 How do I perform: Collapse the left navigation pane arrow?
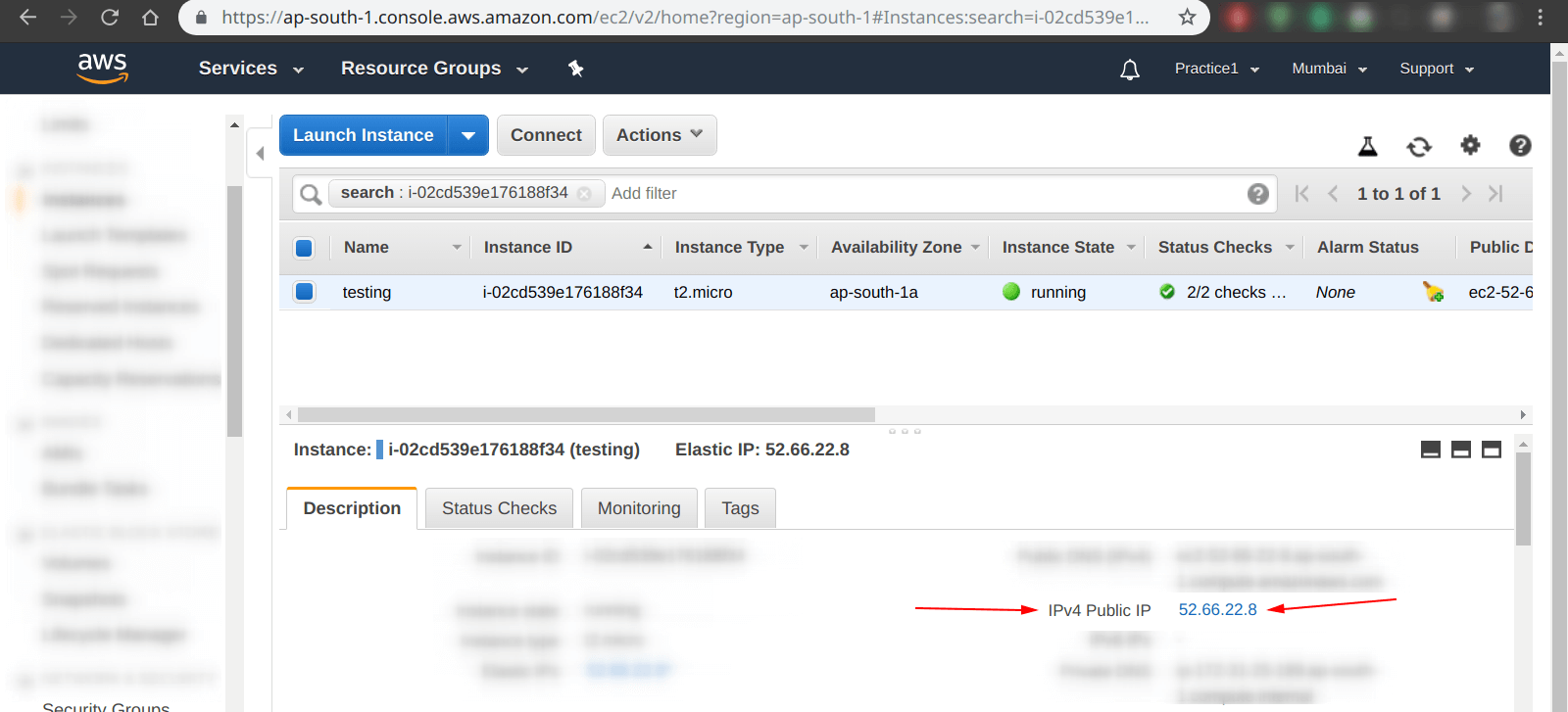tap(260, 154)
